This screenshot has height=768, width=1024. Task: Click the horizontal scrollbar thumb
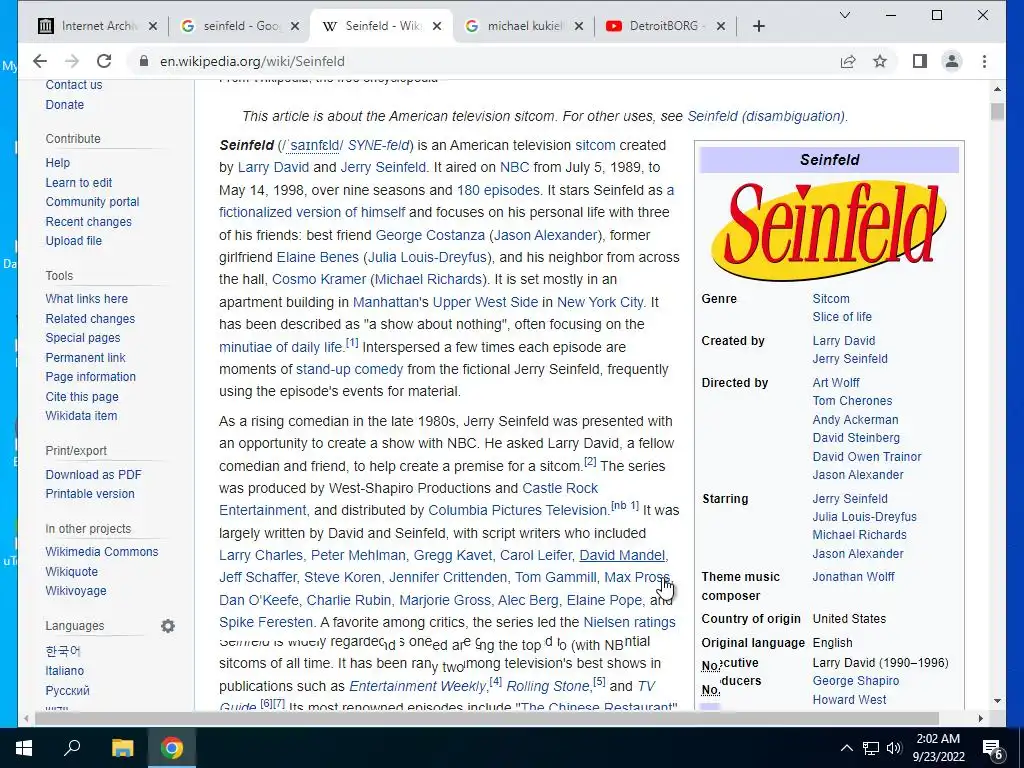[x=487, y=718]
